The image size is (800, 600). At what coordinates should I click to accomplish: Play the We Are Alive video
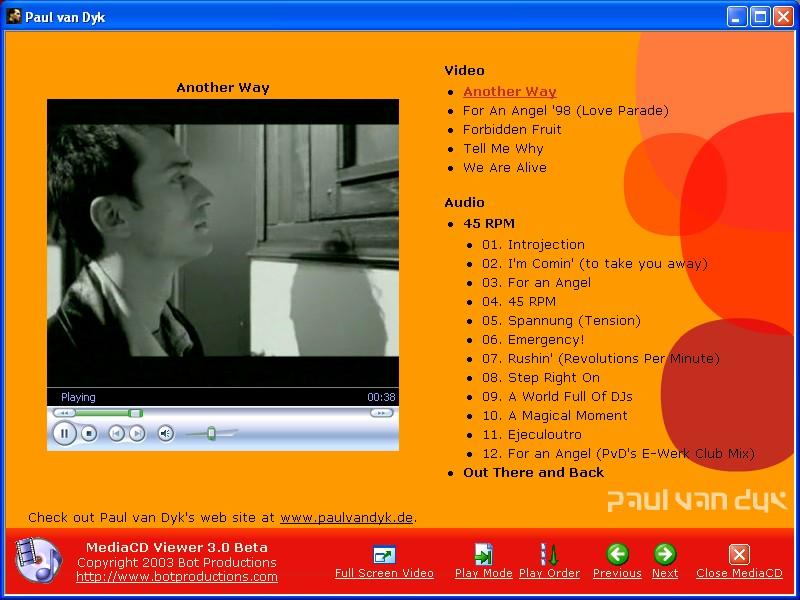505,168
